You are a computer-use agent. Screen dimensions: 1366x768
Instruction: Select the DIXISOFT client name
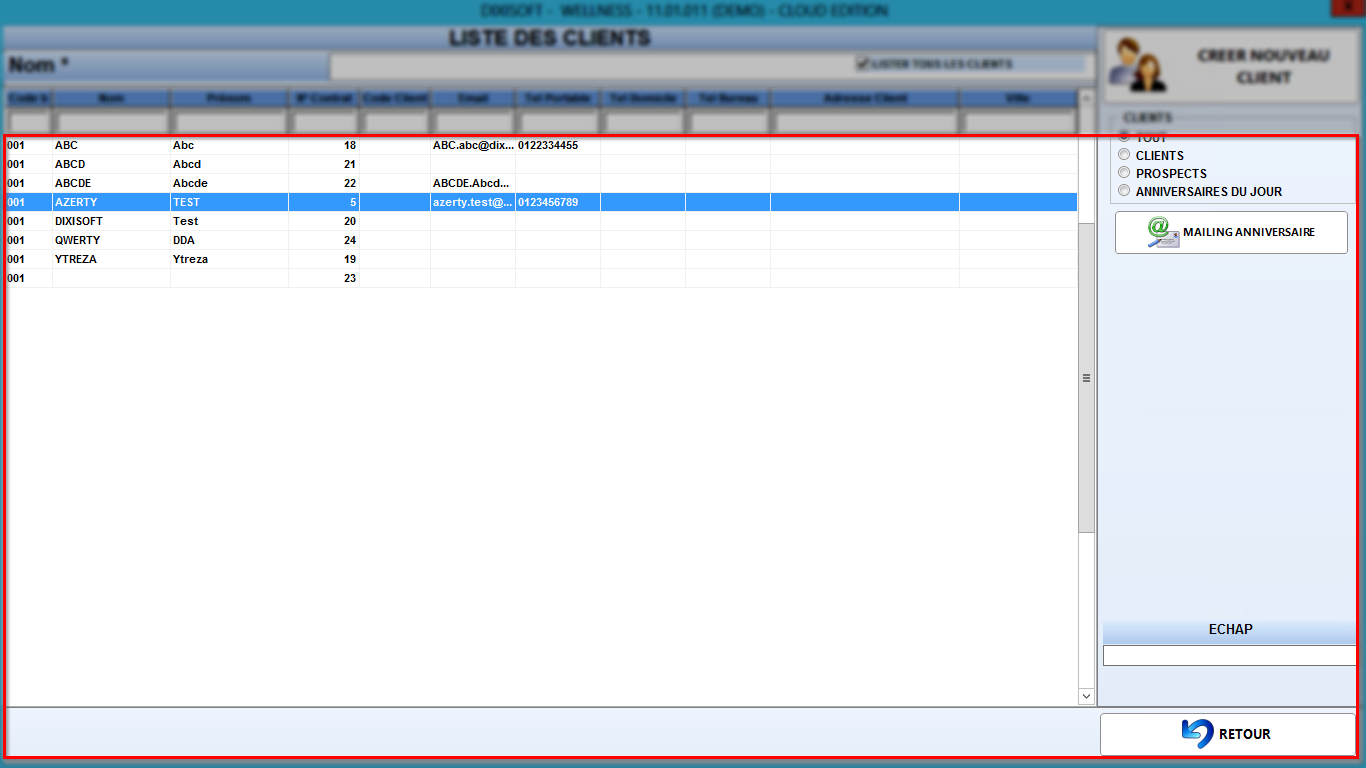coord(79,221)
